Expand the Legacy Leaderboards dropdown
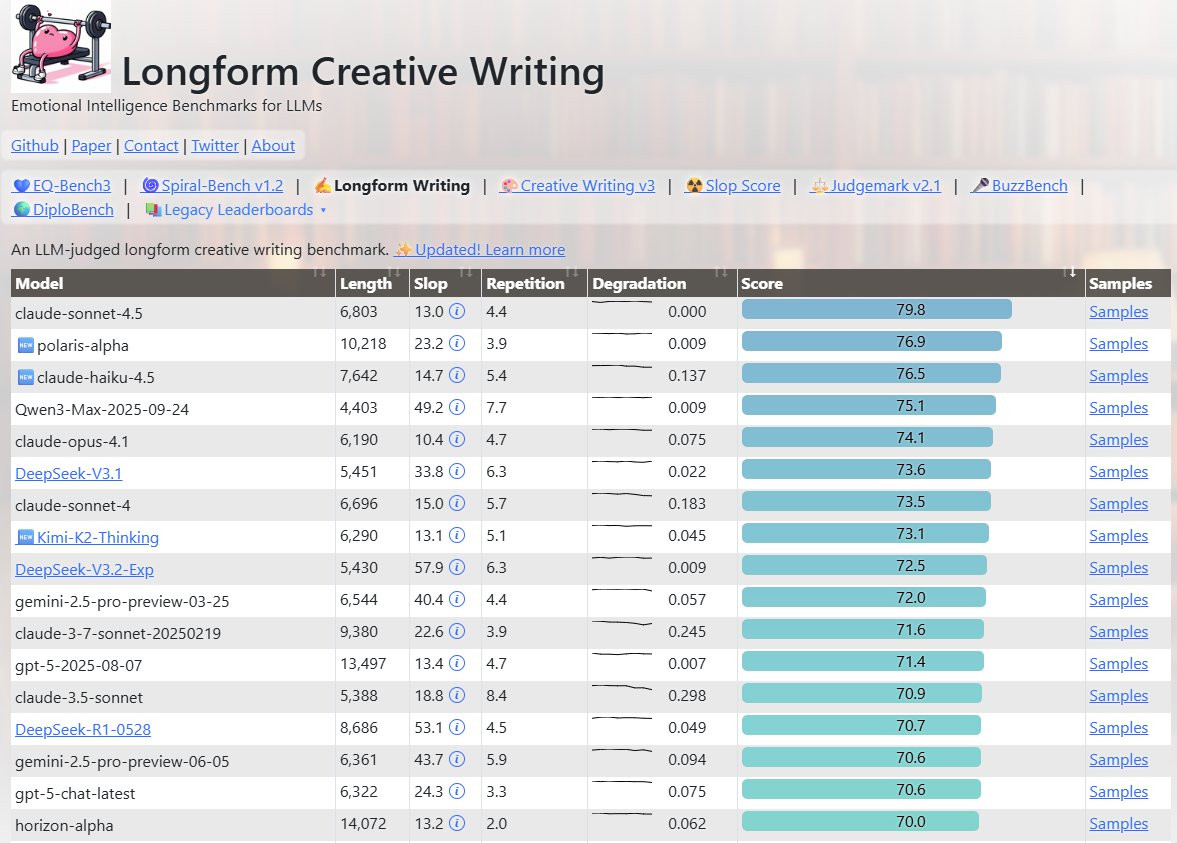 [238, 210]
